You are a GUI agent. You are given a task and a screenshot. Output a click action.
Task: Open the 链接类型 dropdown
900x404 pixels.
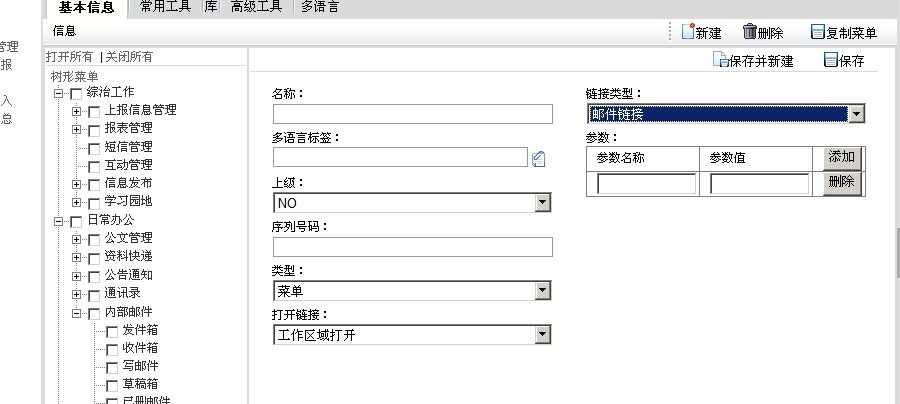click(856, 114)
